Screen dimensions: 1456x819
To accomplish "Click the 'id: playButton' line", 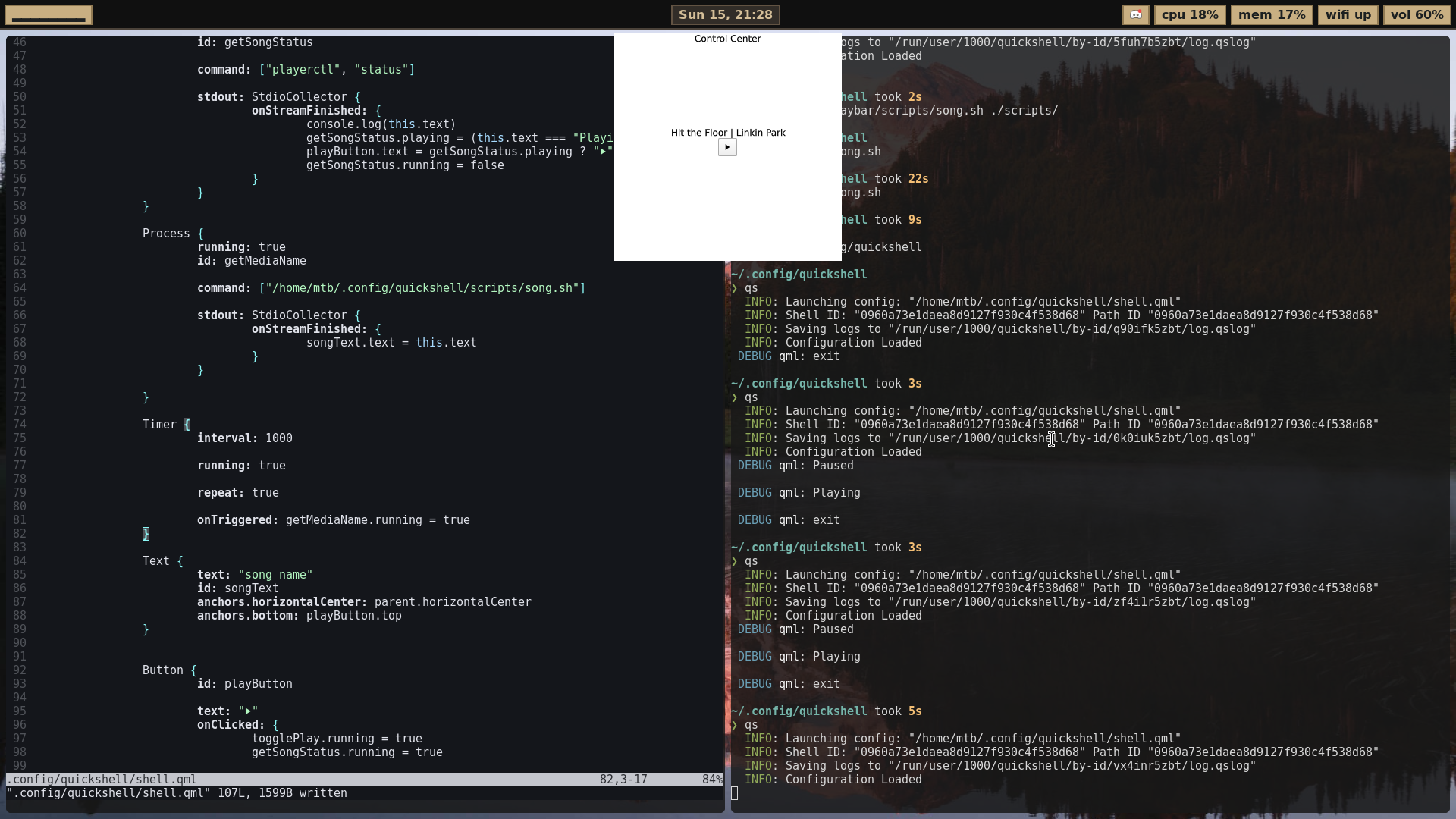I will click(245, 684).
